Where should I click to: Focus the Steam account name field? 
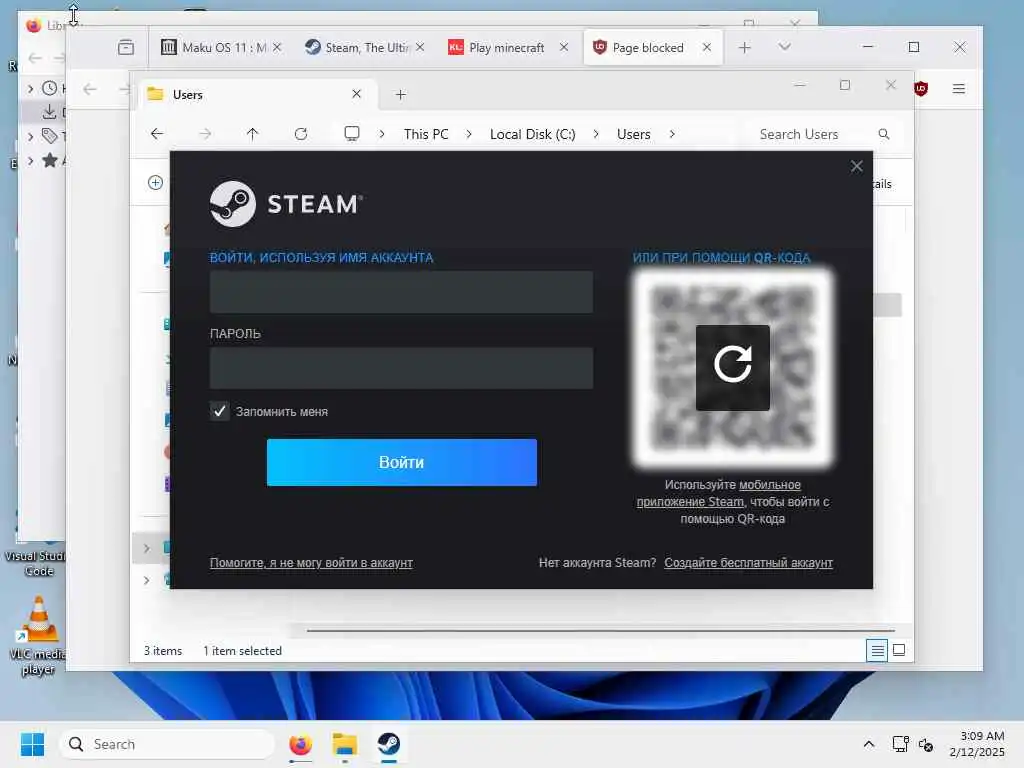[x=401, y=293]
